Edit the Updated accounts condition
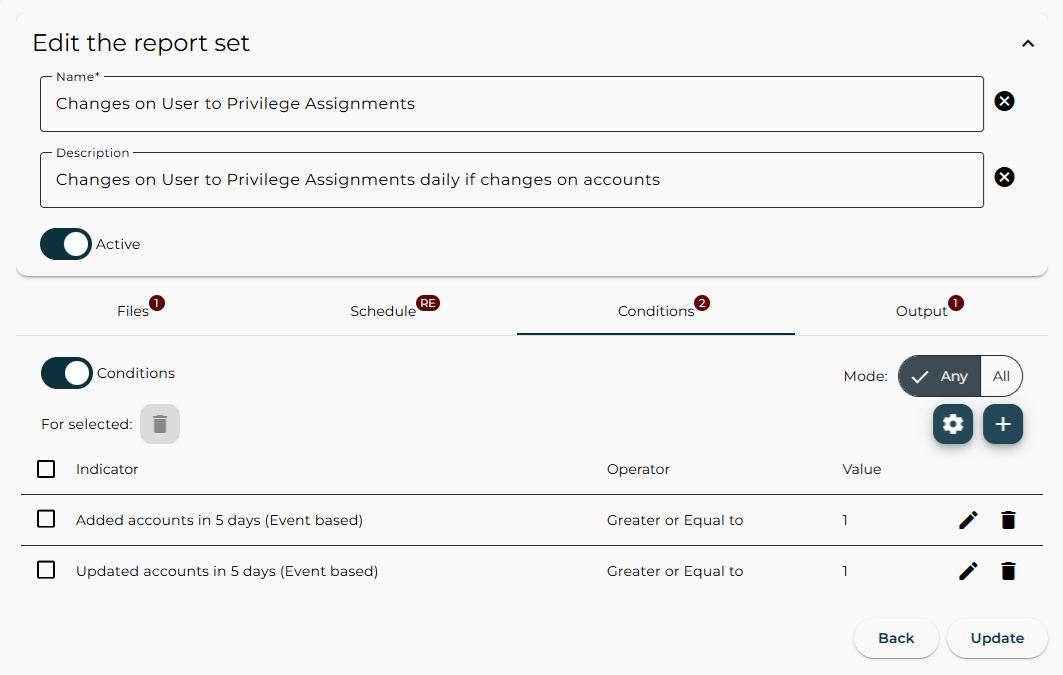Image resolution: width=1063 pixels, height=675 pixels. pos(967,570)
